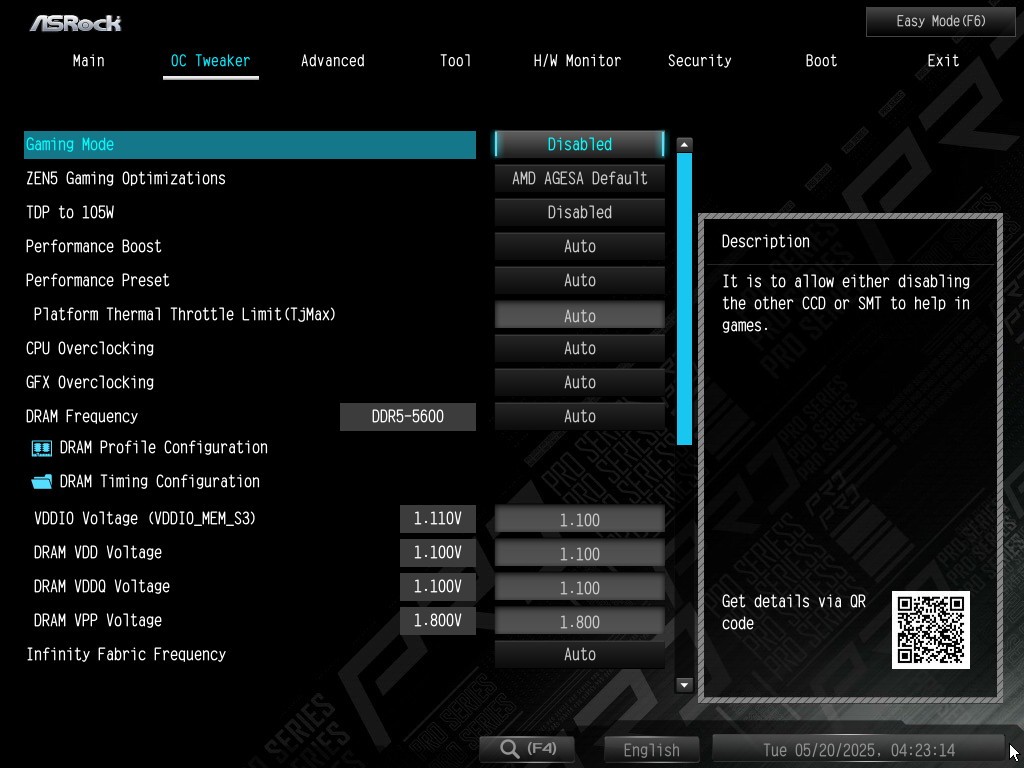
Task: Click the ASRock logo
Action: tap(75, 24)
